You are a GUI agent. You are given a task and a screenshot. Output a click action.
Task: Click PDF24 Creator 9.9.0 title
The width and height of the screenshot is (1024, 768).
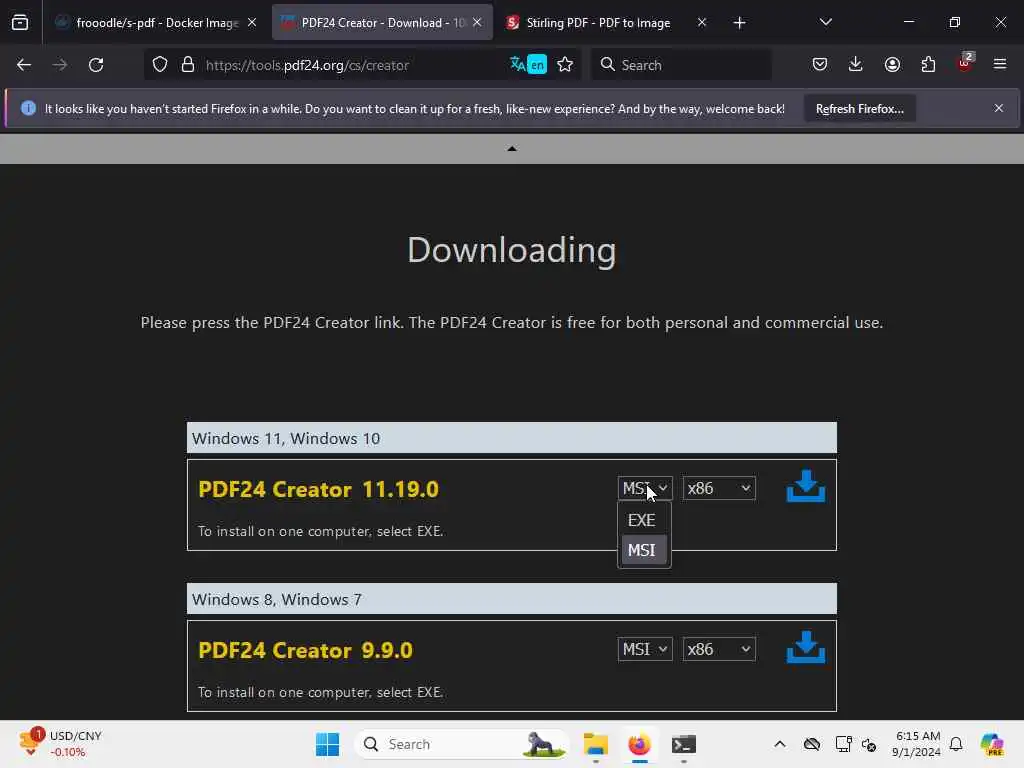pos(305,650)
